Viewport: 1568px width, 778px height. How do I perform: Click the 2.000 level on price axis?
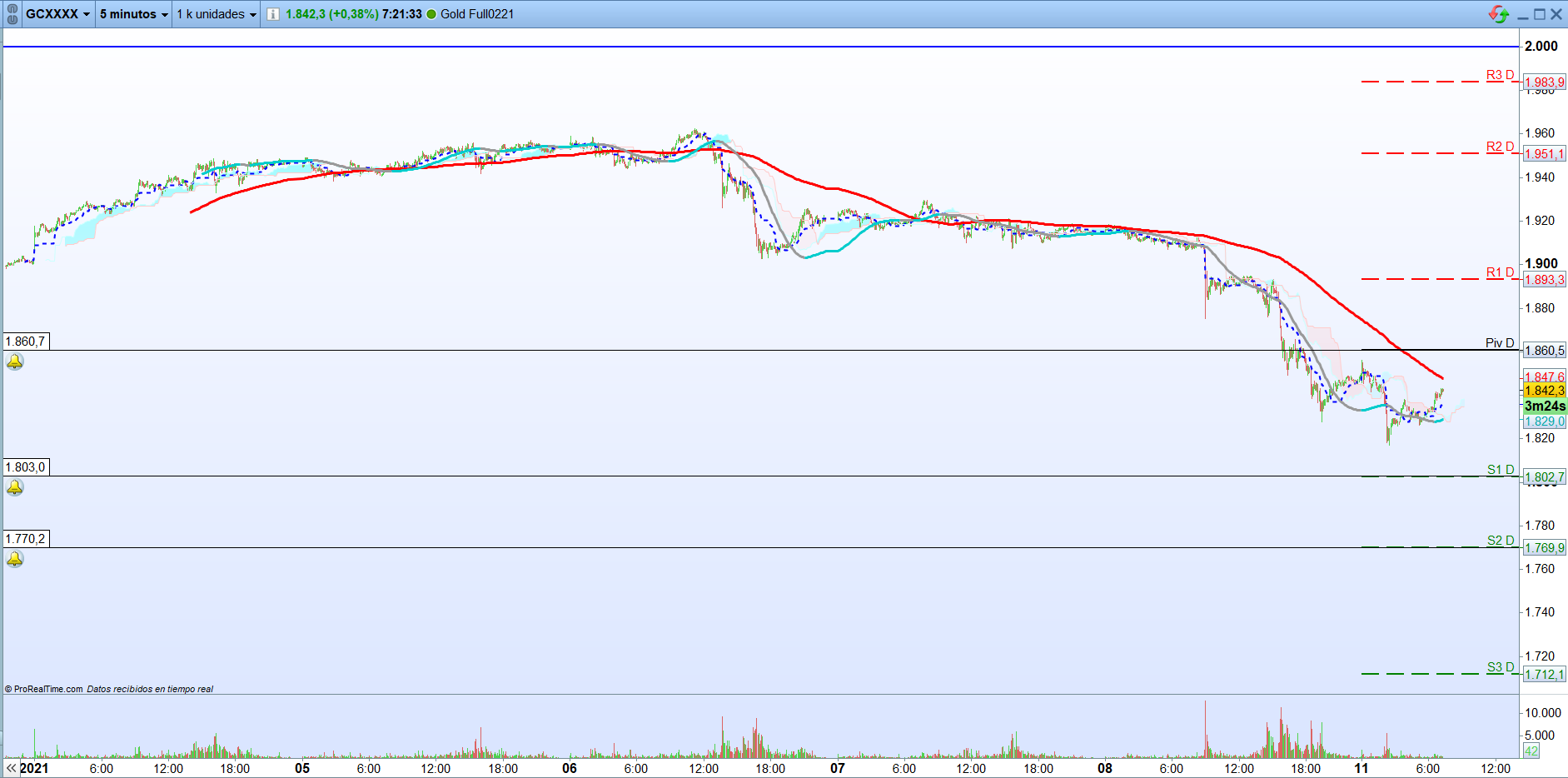click(1541, 46)
